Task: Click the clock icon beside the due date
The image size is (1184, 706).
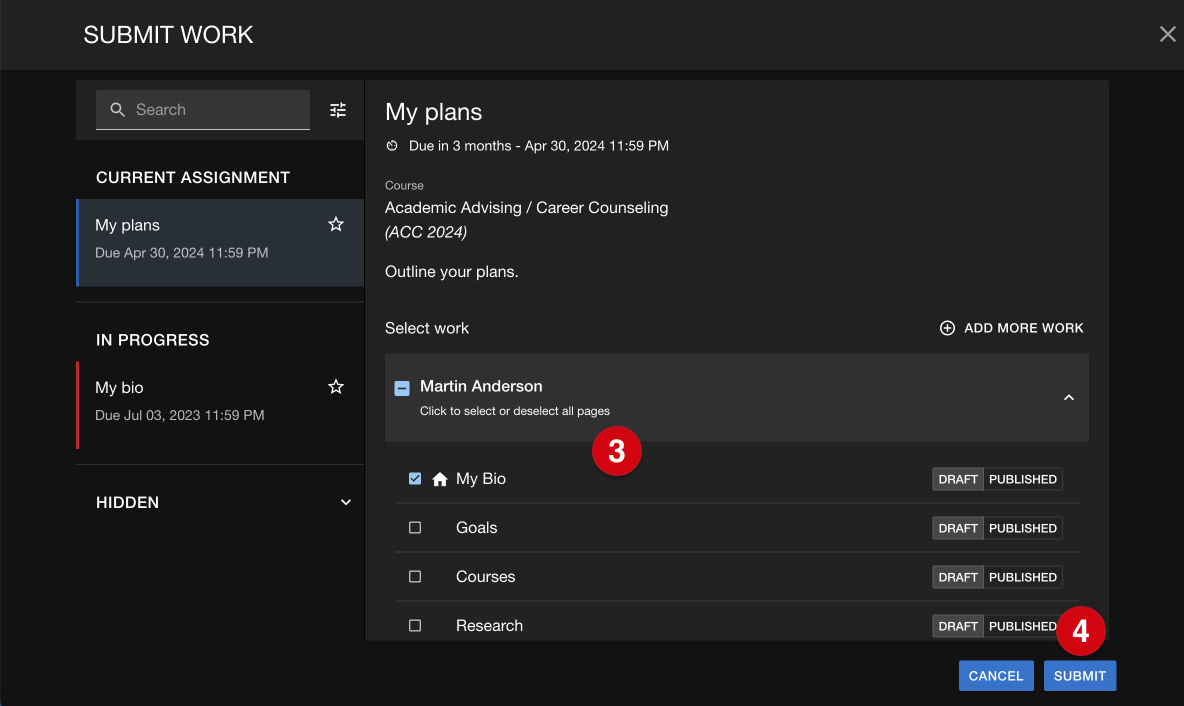Action: coord(392,146)
